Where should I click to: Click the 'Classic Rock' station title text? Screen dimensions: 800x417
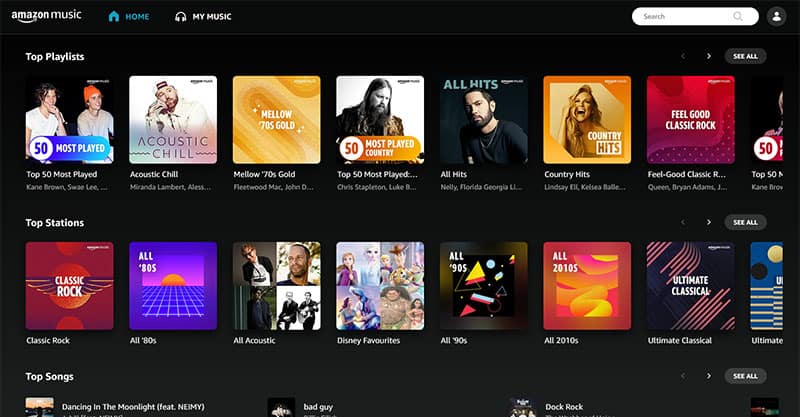[x=48, y=340]
